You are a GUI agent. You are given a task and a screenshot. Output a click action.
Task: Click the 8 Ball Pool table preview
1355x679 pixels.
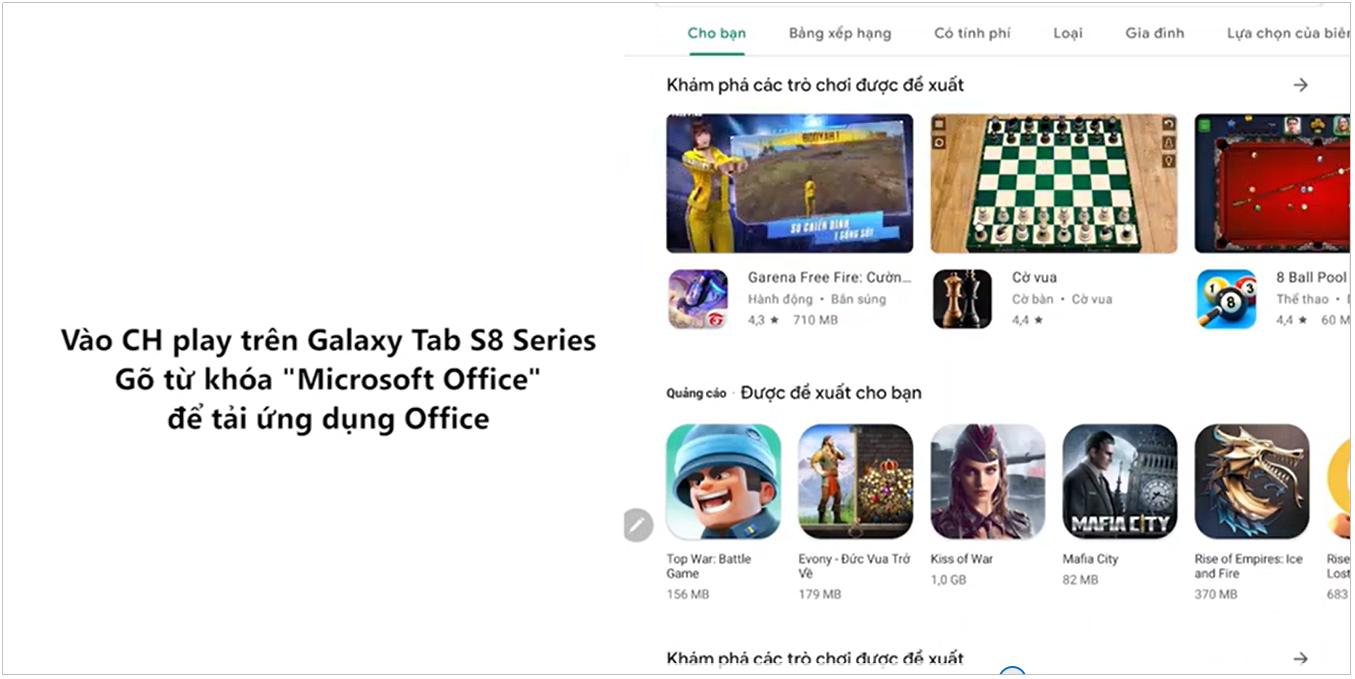click(x=1271, y=183)
